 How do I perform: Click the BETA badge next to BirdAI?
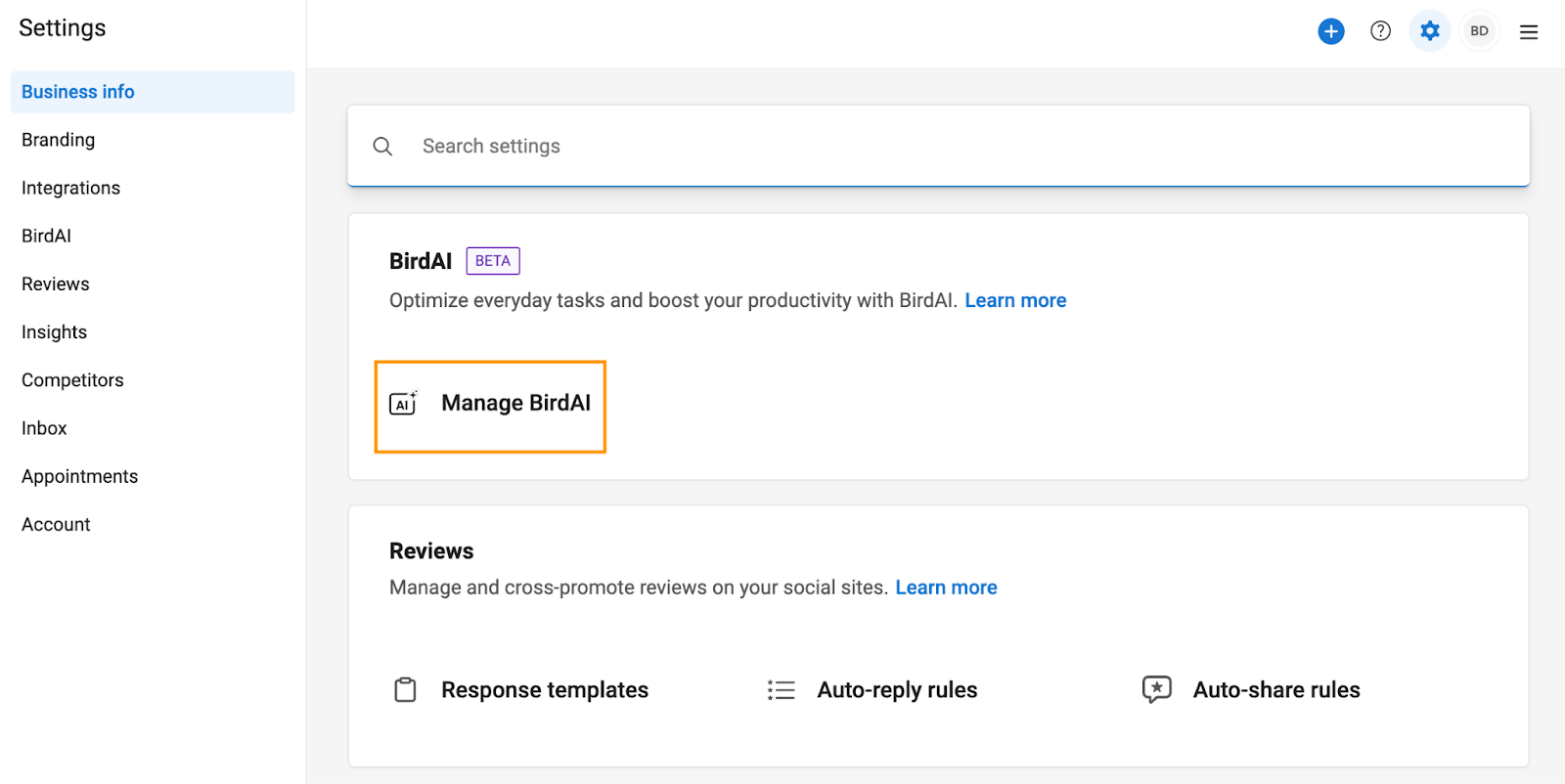point(493,261)
